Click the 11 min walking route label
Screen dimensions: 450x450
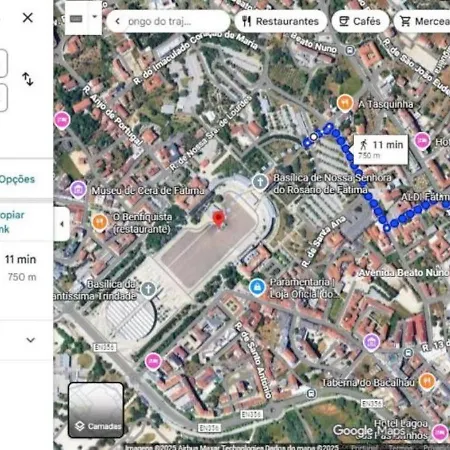[x=381, y=150]
